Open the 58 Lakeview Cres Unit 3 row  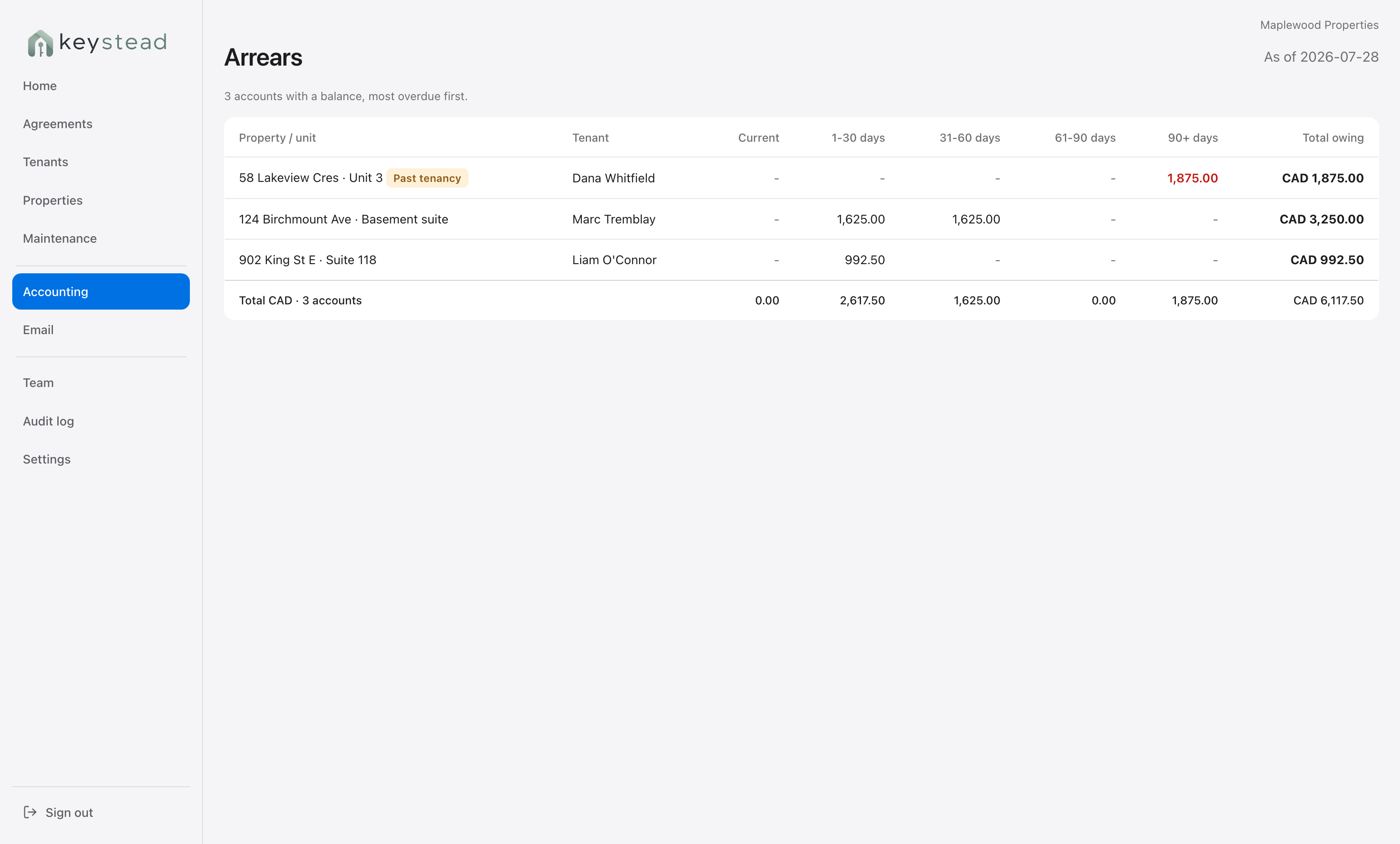[x=801, y=178]
